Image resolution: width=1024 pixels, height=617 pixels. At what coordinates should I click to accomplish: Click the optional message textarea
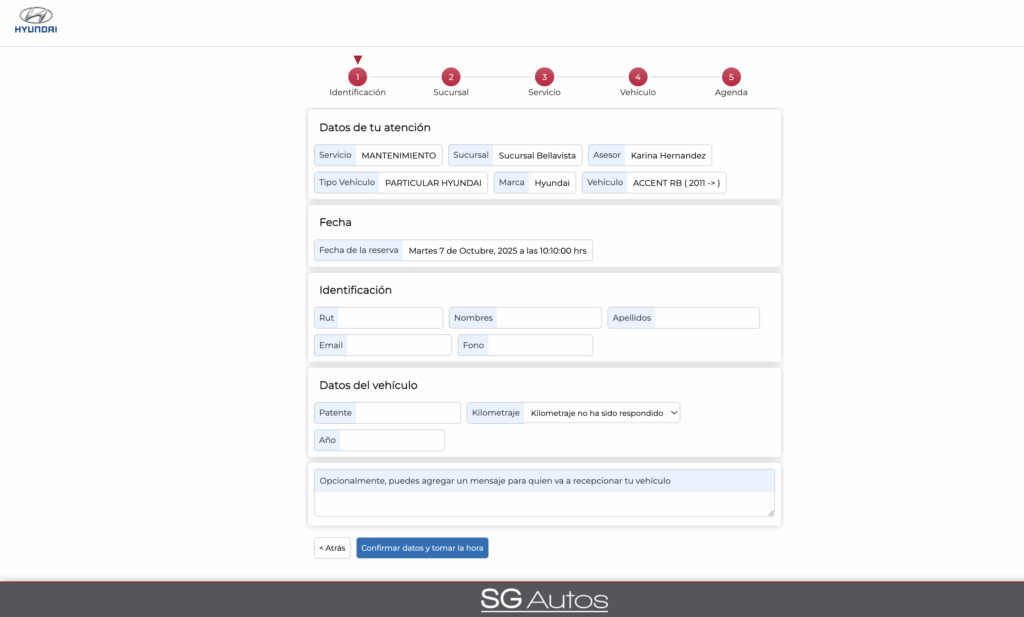543,504
